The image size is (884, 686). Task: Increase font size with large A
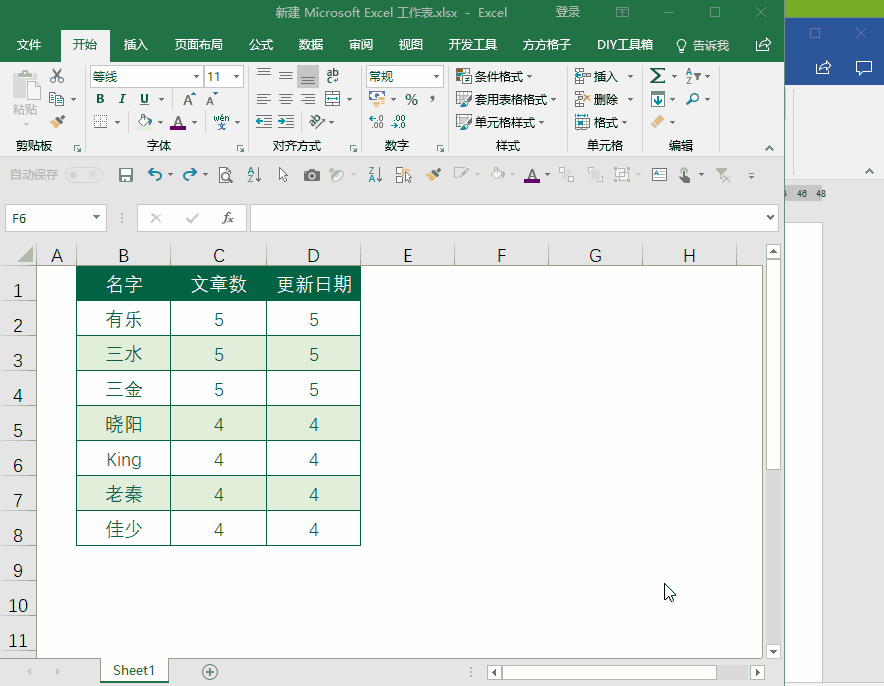(189, 99)
